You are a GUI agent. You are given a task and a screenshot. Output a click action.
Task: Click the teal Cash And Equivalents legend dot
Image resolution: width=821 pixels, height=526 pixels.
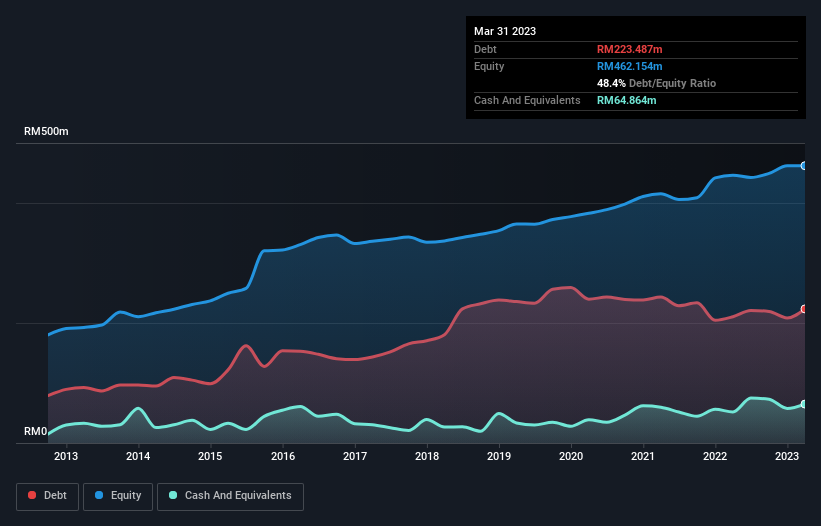(x=173, y=495)
